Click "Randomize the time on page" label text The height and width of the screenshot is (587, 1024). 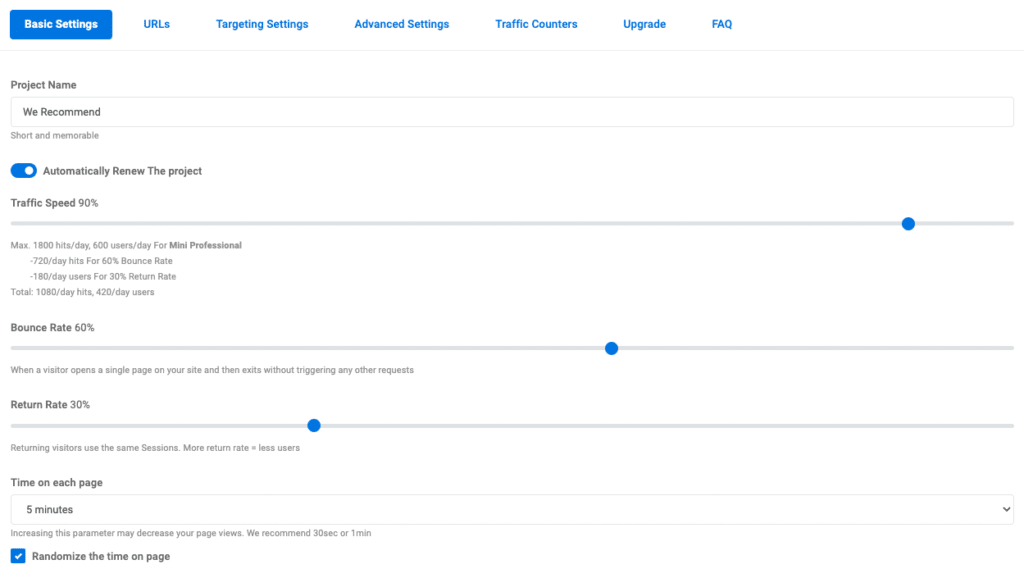101,556
